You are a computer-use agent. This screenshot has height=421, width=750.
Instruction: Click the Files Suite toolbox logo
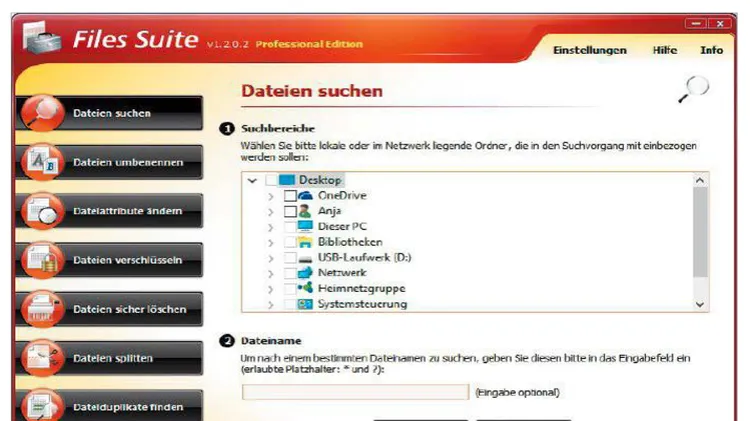42,37
